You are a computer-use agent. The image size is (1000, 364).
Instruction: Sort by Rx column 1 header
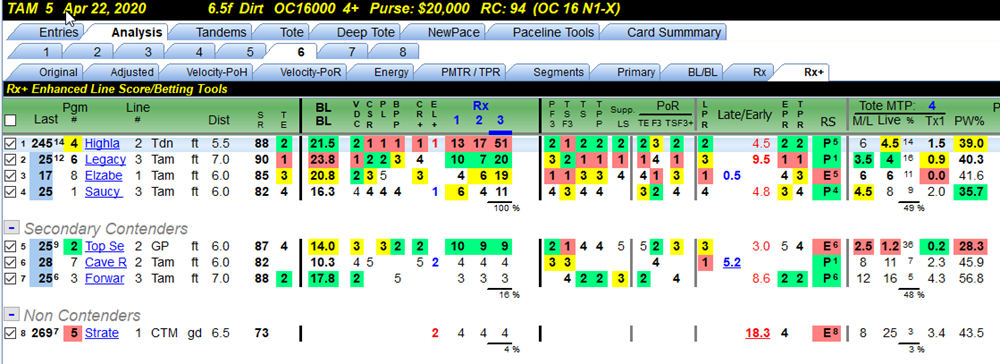pos(456,120)
